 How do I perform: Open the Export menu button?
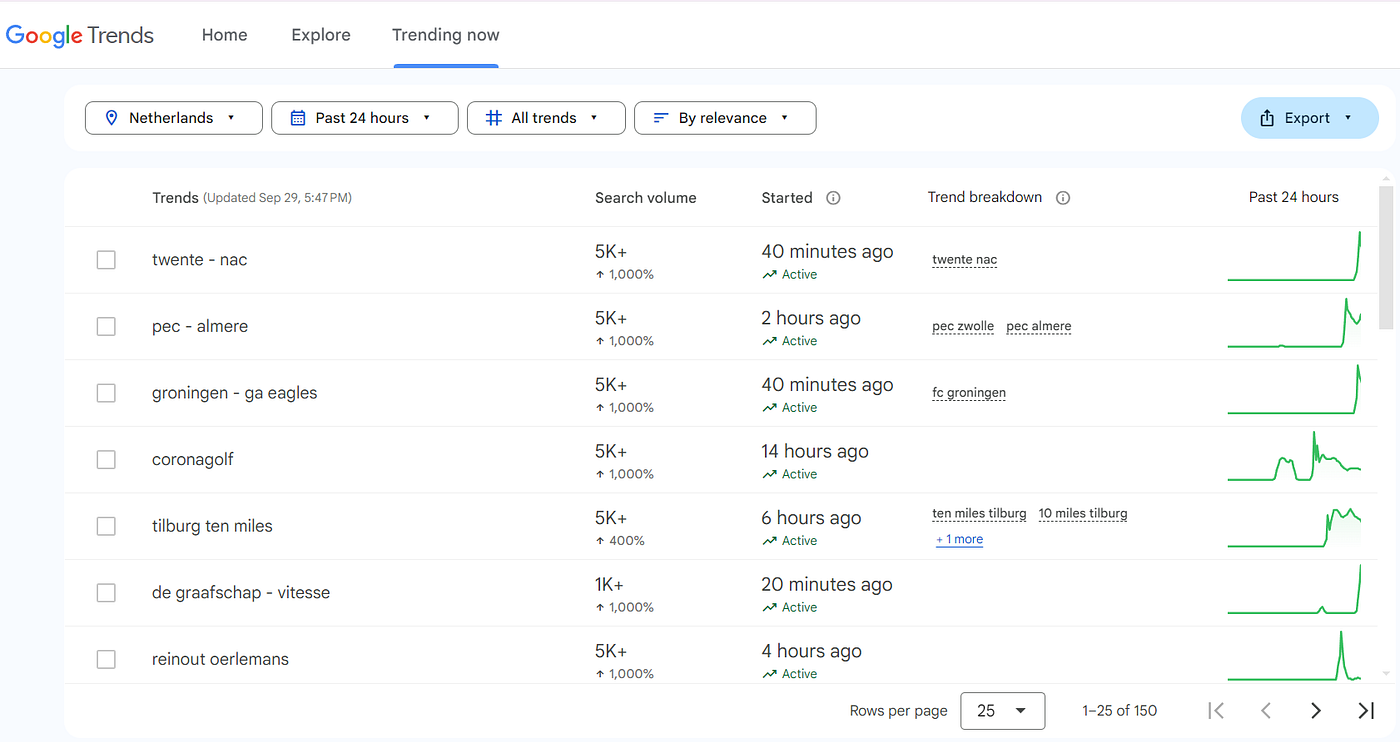[1310, 118]
